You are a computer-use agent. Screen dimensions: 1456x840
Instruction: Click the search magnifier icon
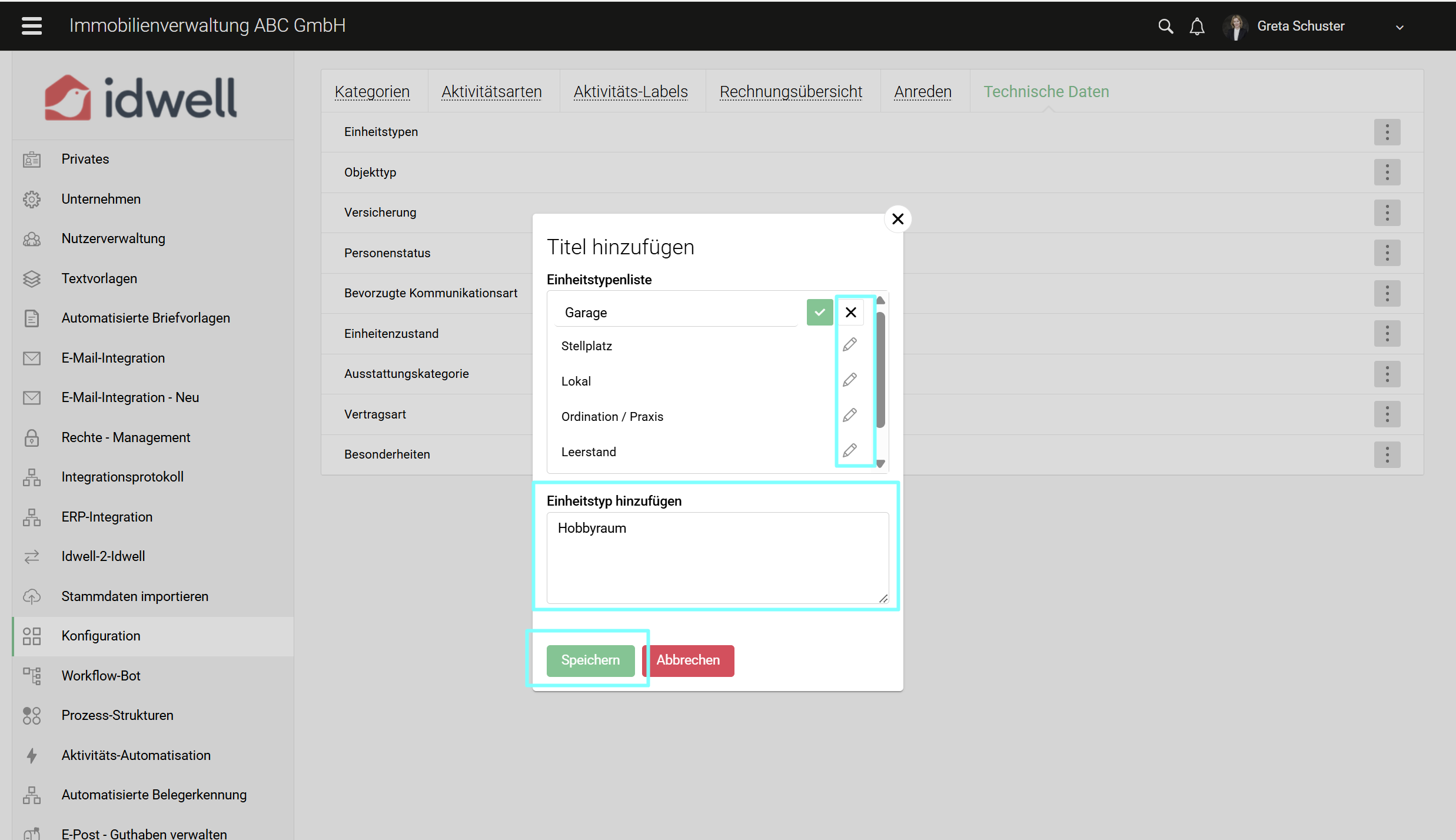click(1165, 26)
